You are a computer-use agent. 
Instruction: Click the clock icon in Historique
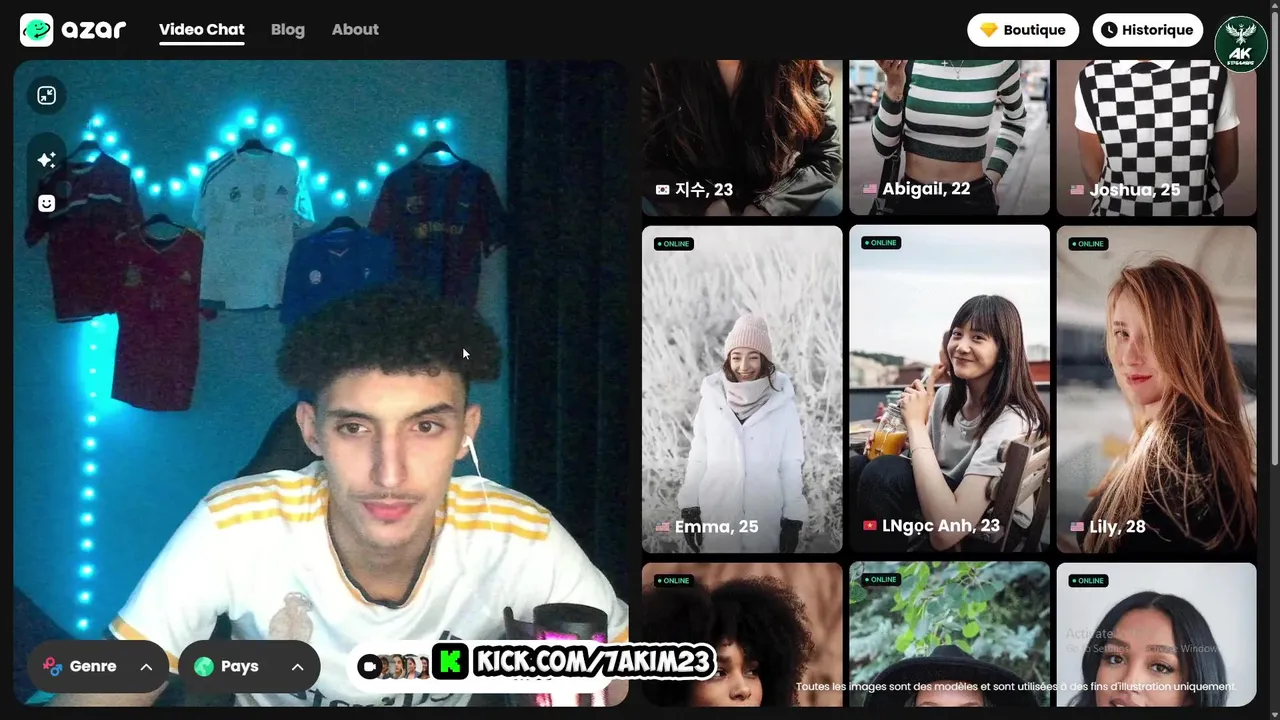(1109, 30)
